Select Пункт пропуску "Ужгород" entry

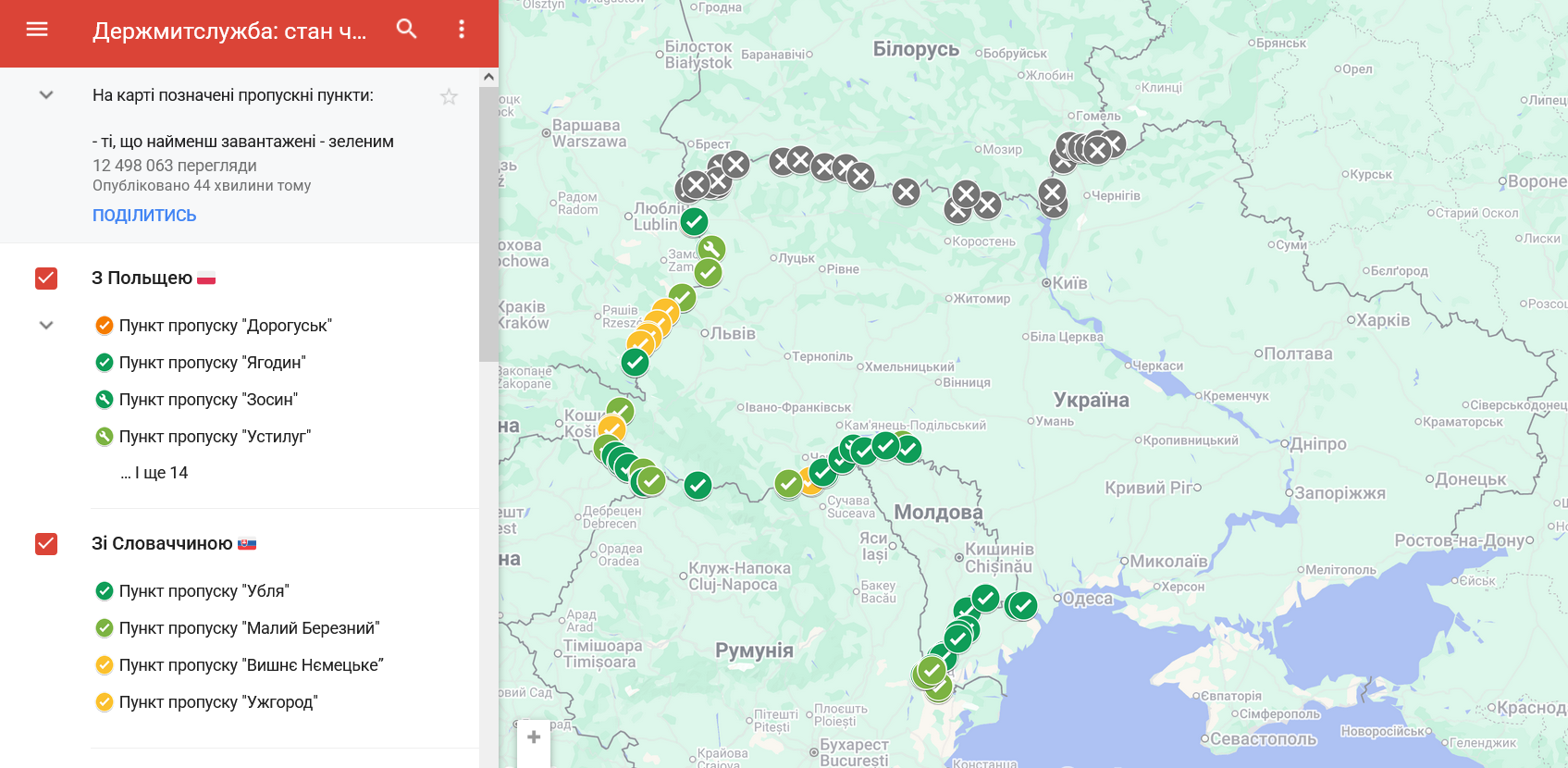pos(218,702)
